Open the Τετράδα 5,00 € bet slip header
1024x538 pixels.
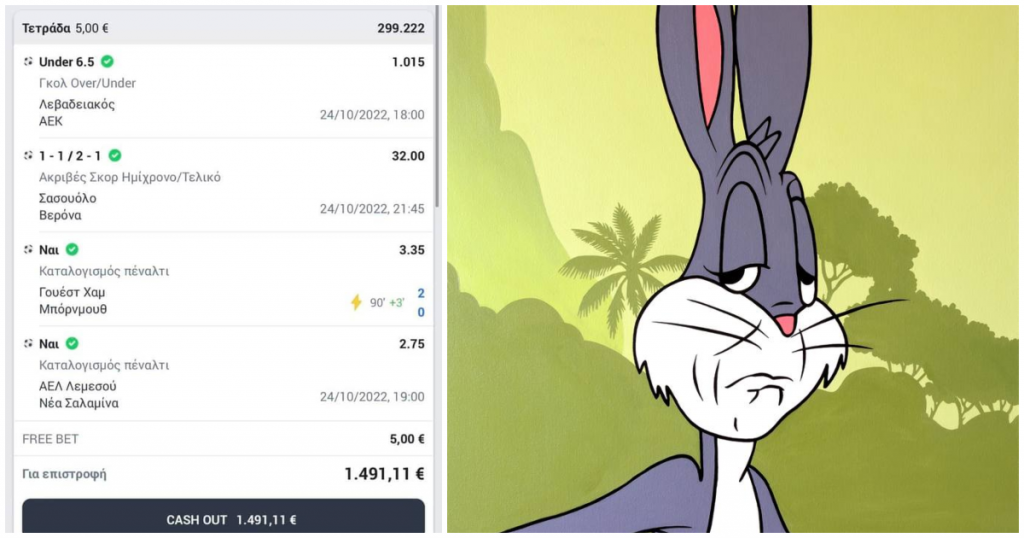pos(223,28)
